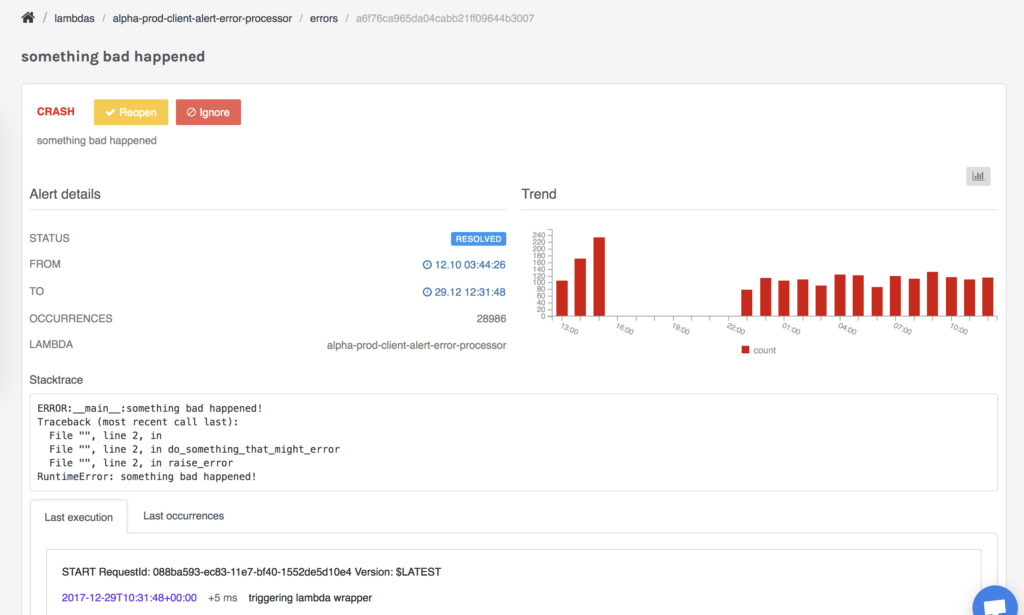
Task: Reopen the crash alert
Action: (131, 112)
